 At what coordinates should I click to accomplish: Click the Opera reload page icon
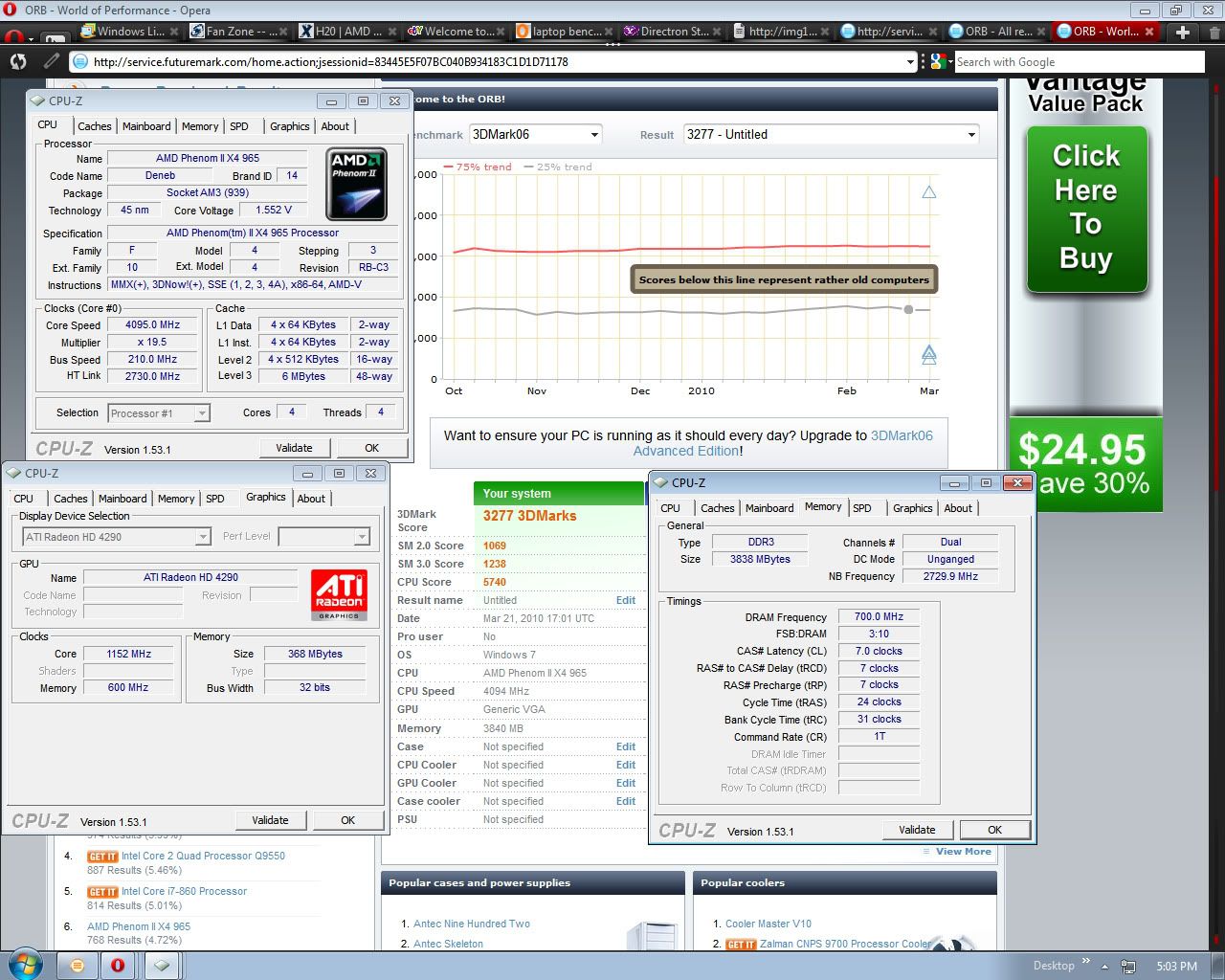(18, 61)
